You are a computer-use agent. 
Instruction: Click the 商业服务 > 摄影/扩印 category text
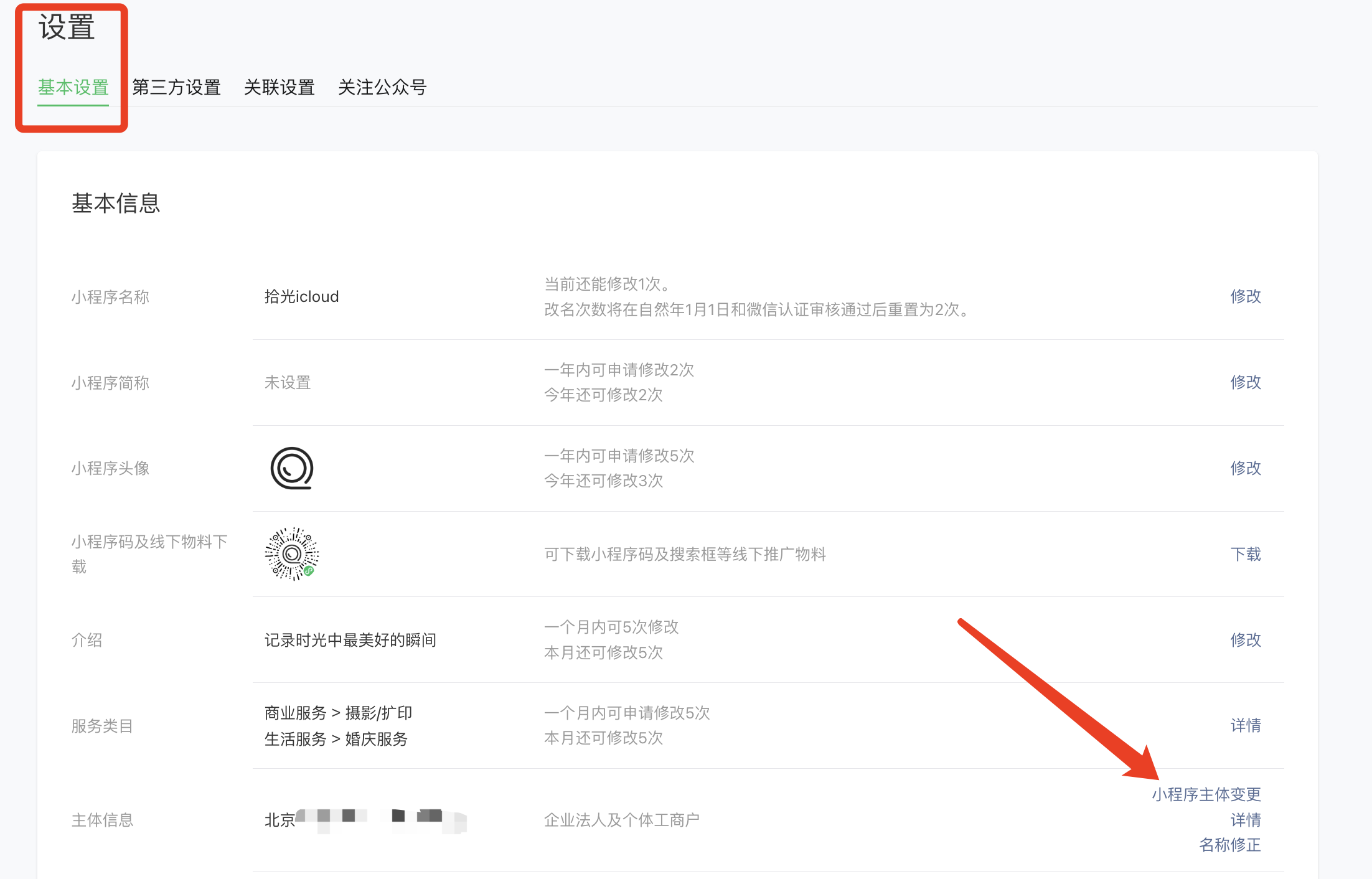pyautogui.click(x=338, y=713)
